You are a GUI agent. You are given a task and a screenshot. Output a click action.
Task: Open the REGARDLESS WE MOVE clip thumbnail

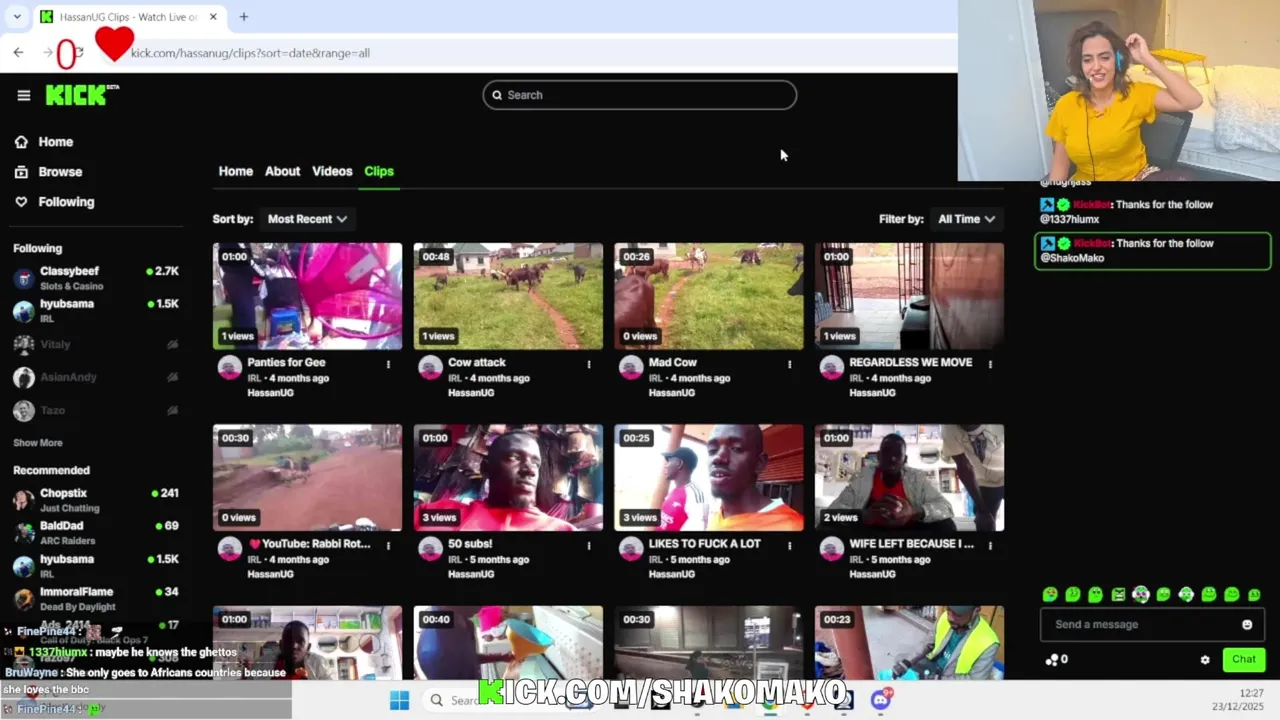909,296
